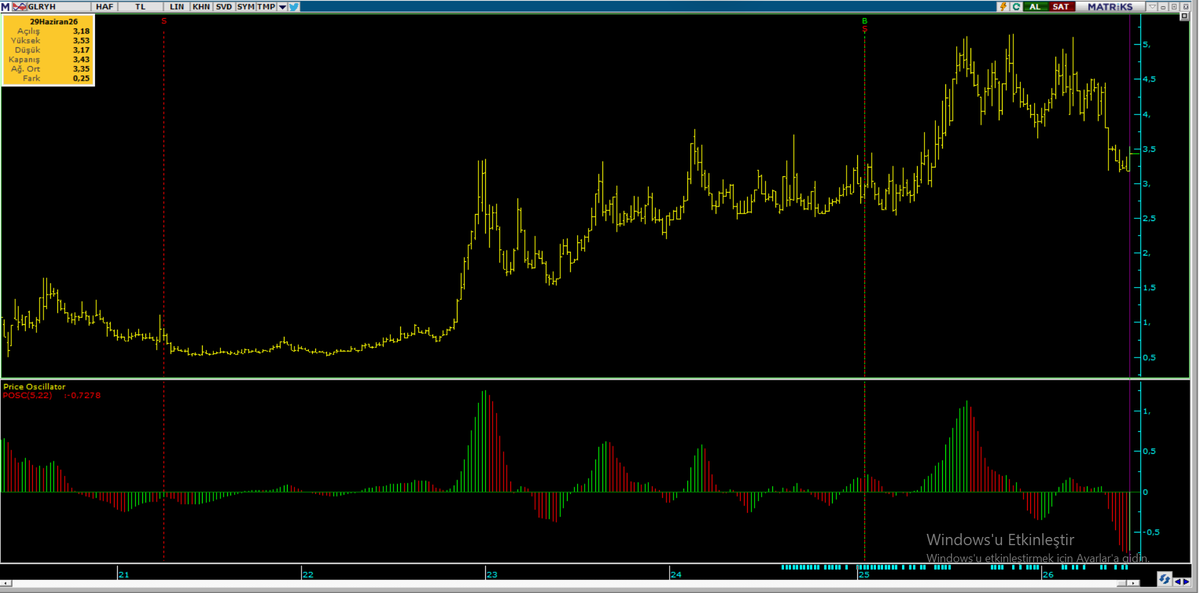Screen dimensions: 1199x593
Task: Move the chart left with the blue arrow
Action: [1178, 582]
